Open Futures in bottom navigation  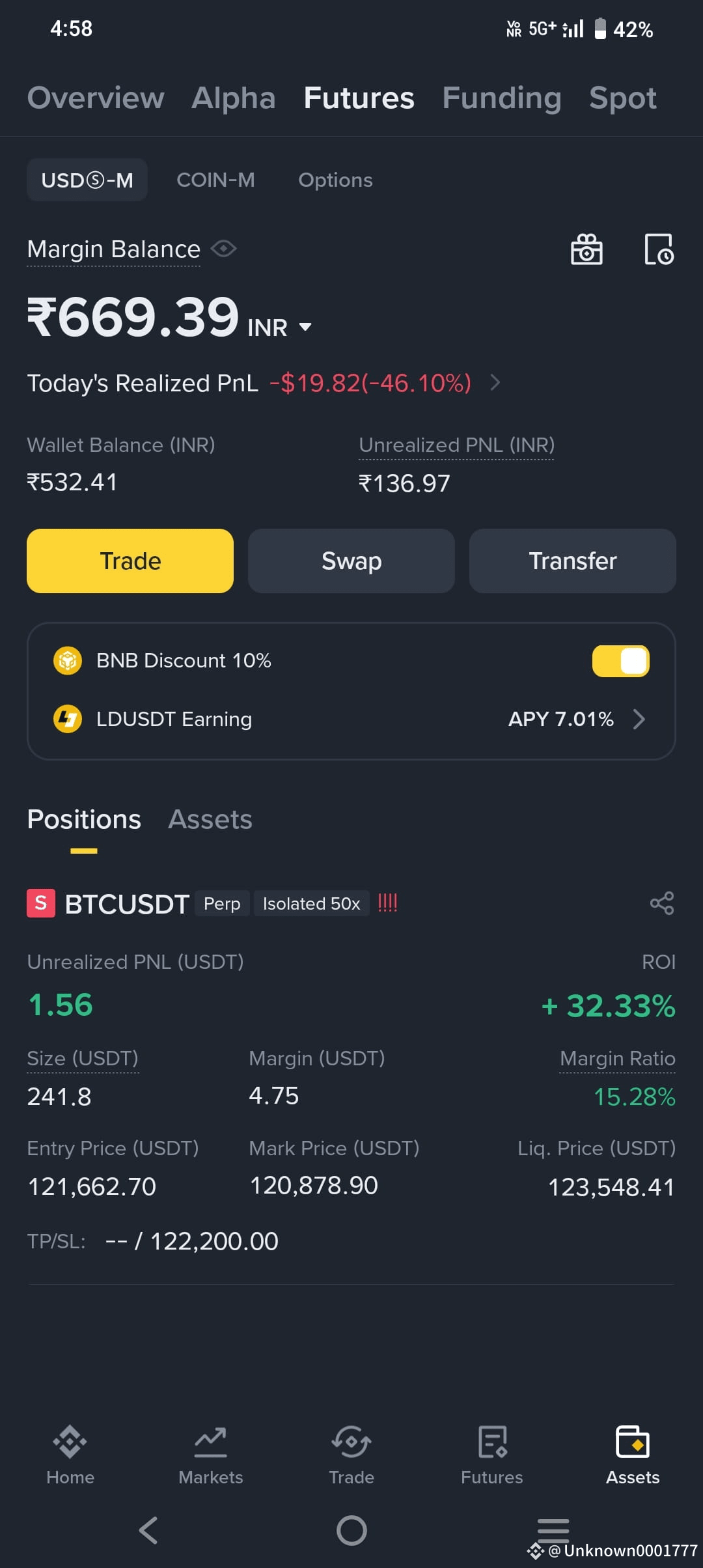(x=492, y=1456)
